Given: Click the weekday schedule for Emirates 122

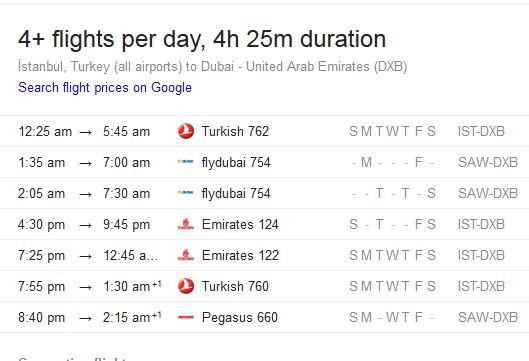Looking at the screenshot, I should [392, 255].
